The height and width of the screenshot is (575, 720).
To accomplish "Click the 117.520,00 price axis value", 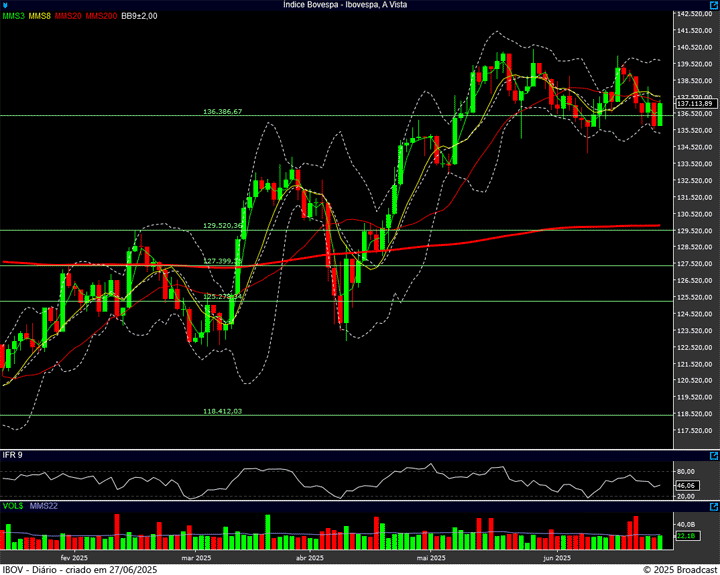I will tap(695, 431).
